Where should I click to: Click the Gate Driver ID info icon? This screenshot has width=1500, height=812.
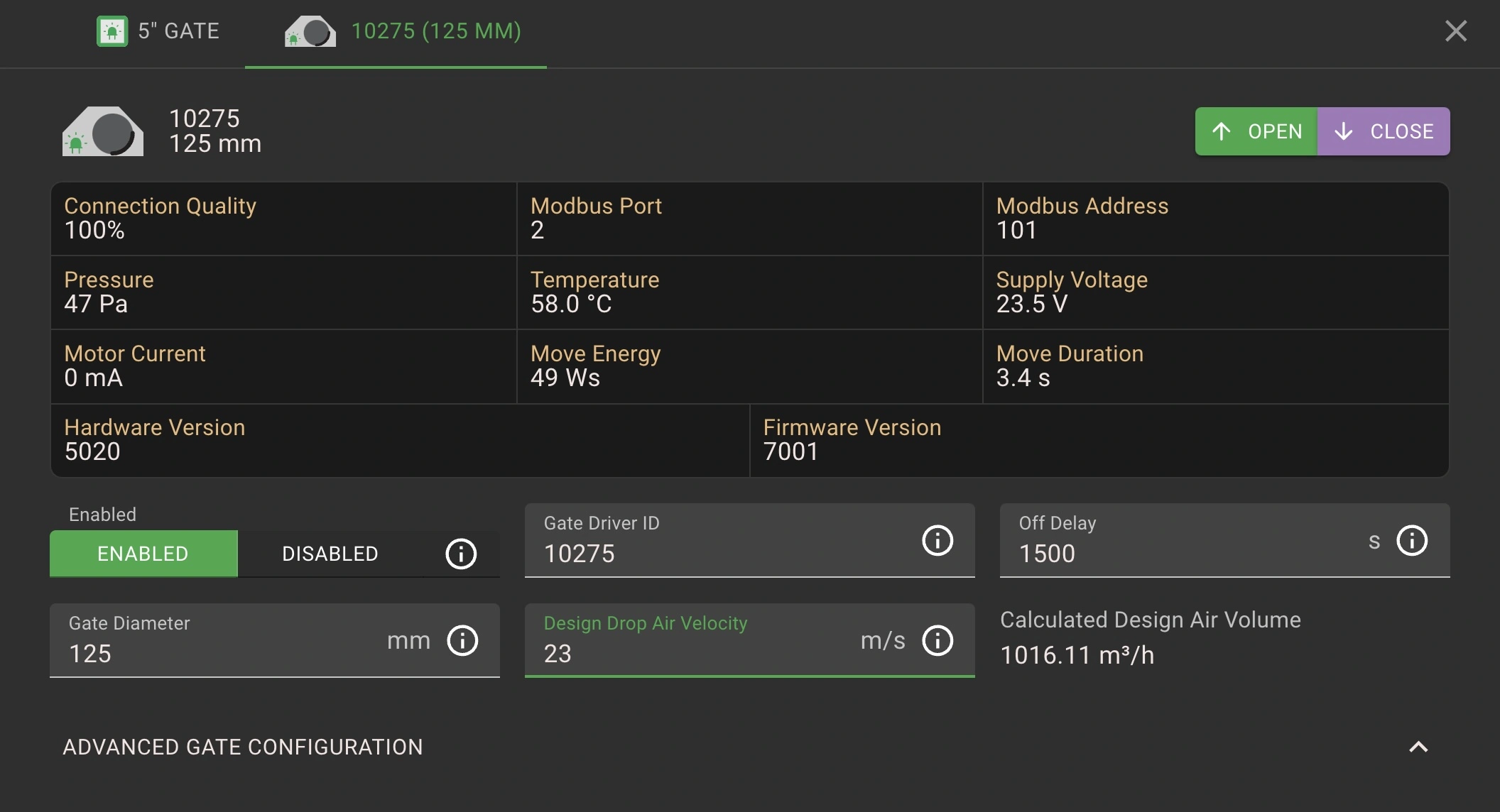[937, 540]
